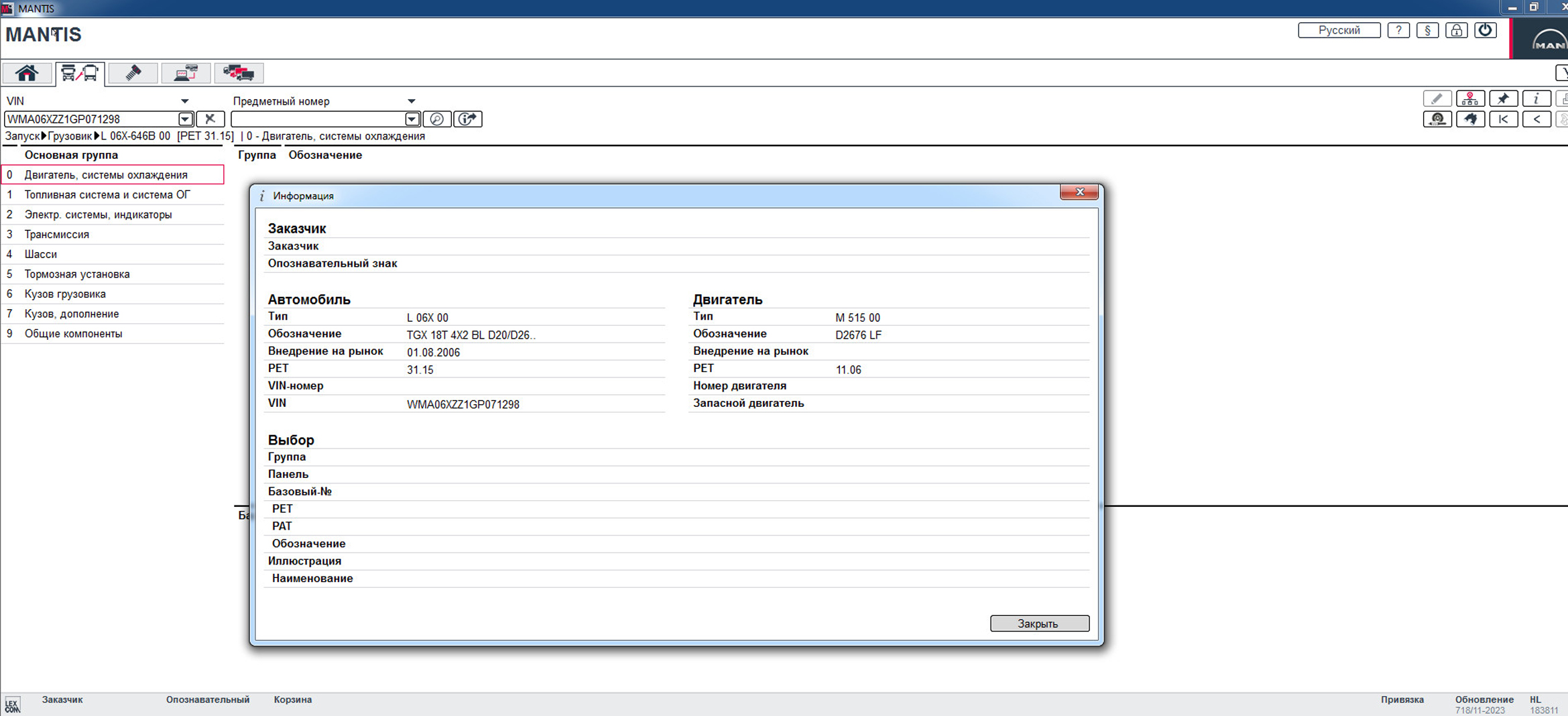The width and height of the screenshot is (1568, 716).
Task: Click the magnifier search icon
Action: coord(437,119)
